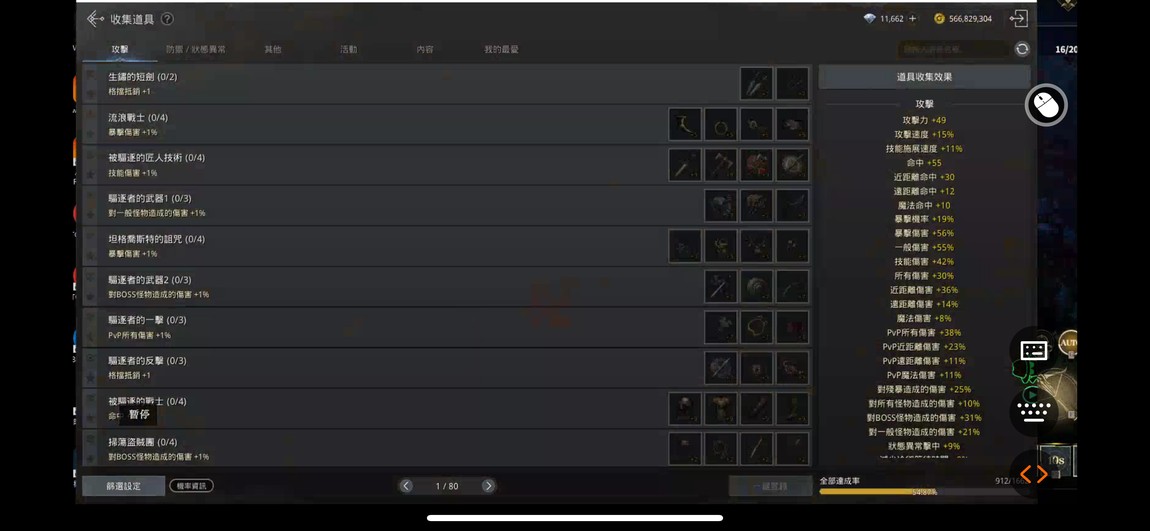Click the white mouse control icon

click(1046, 106)
